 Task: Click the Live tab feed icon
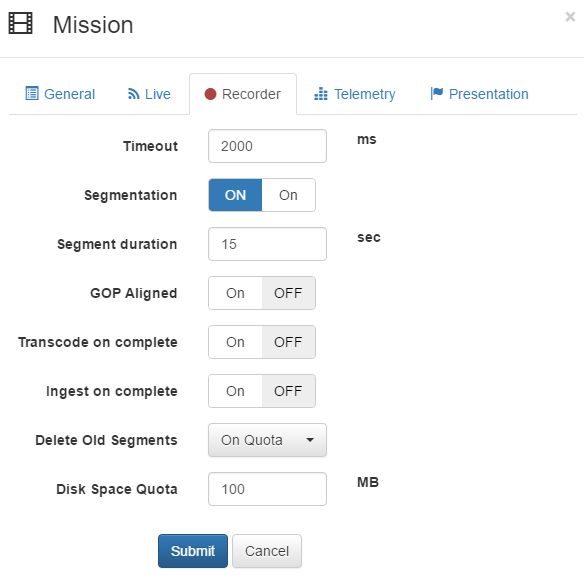(133, 94)
